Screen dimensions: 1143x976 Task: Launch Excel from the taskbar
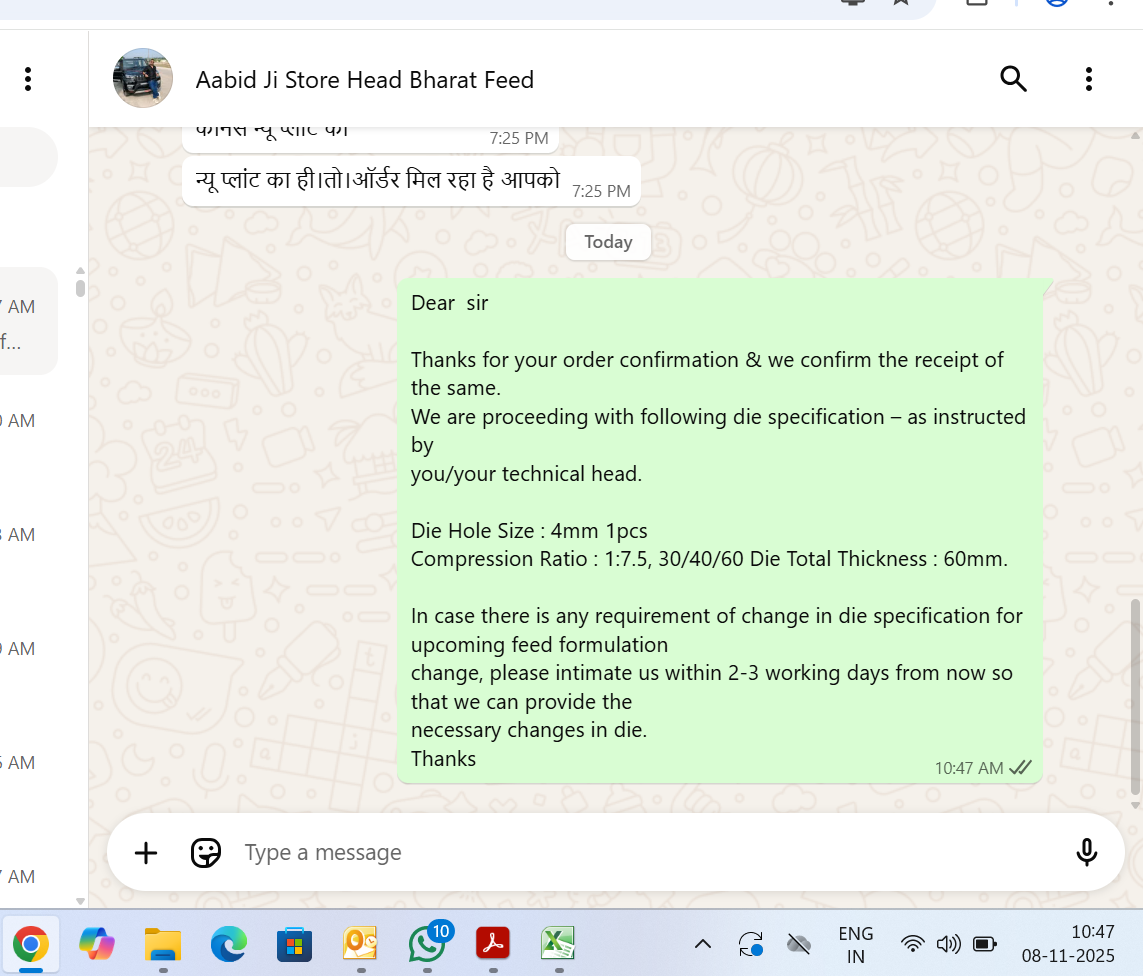pyautogui.click(x=558, y=944)
